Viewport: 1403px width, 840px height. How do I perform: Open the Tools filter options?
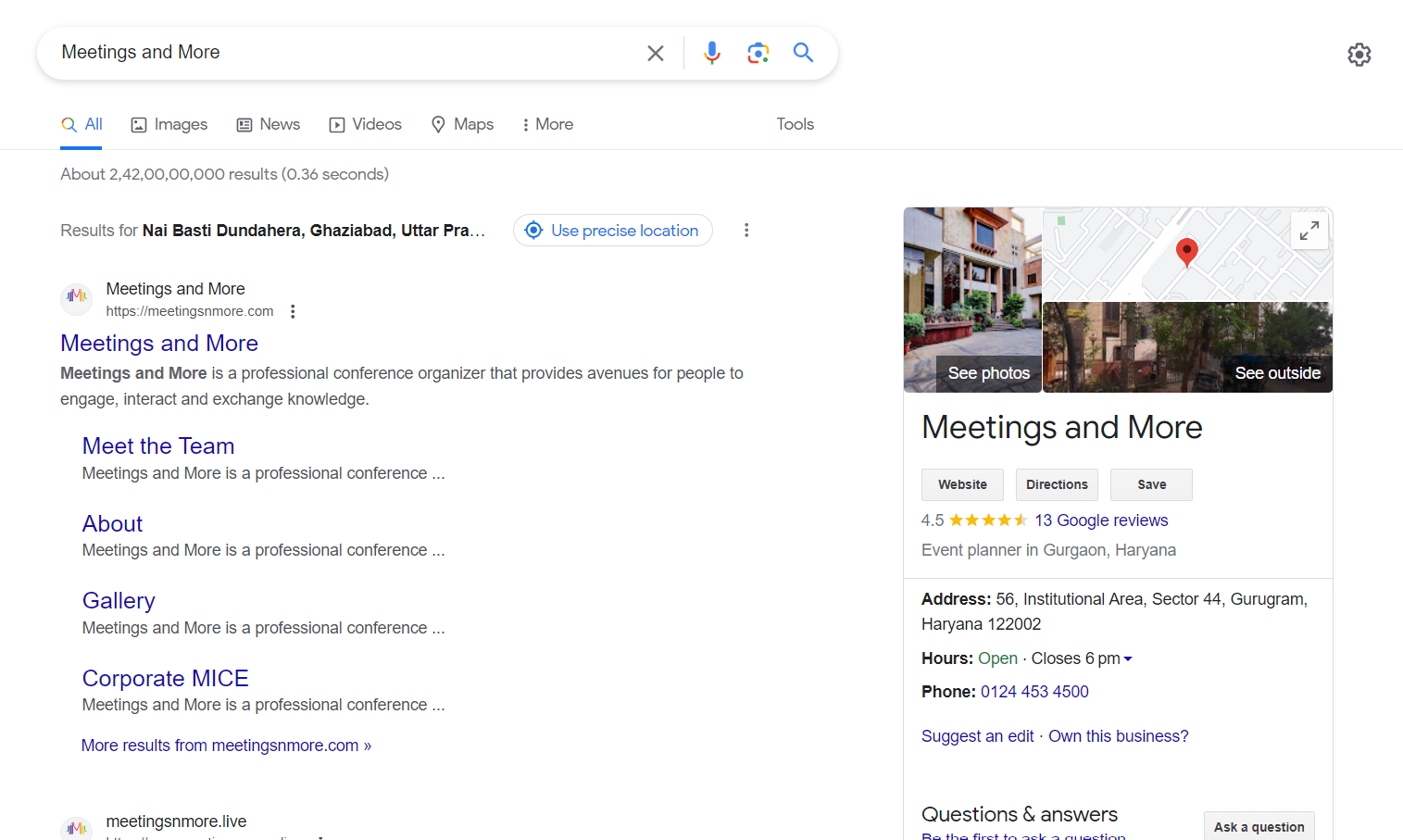[x=795, y=124]
